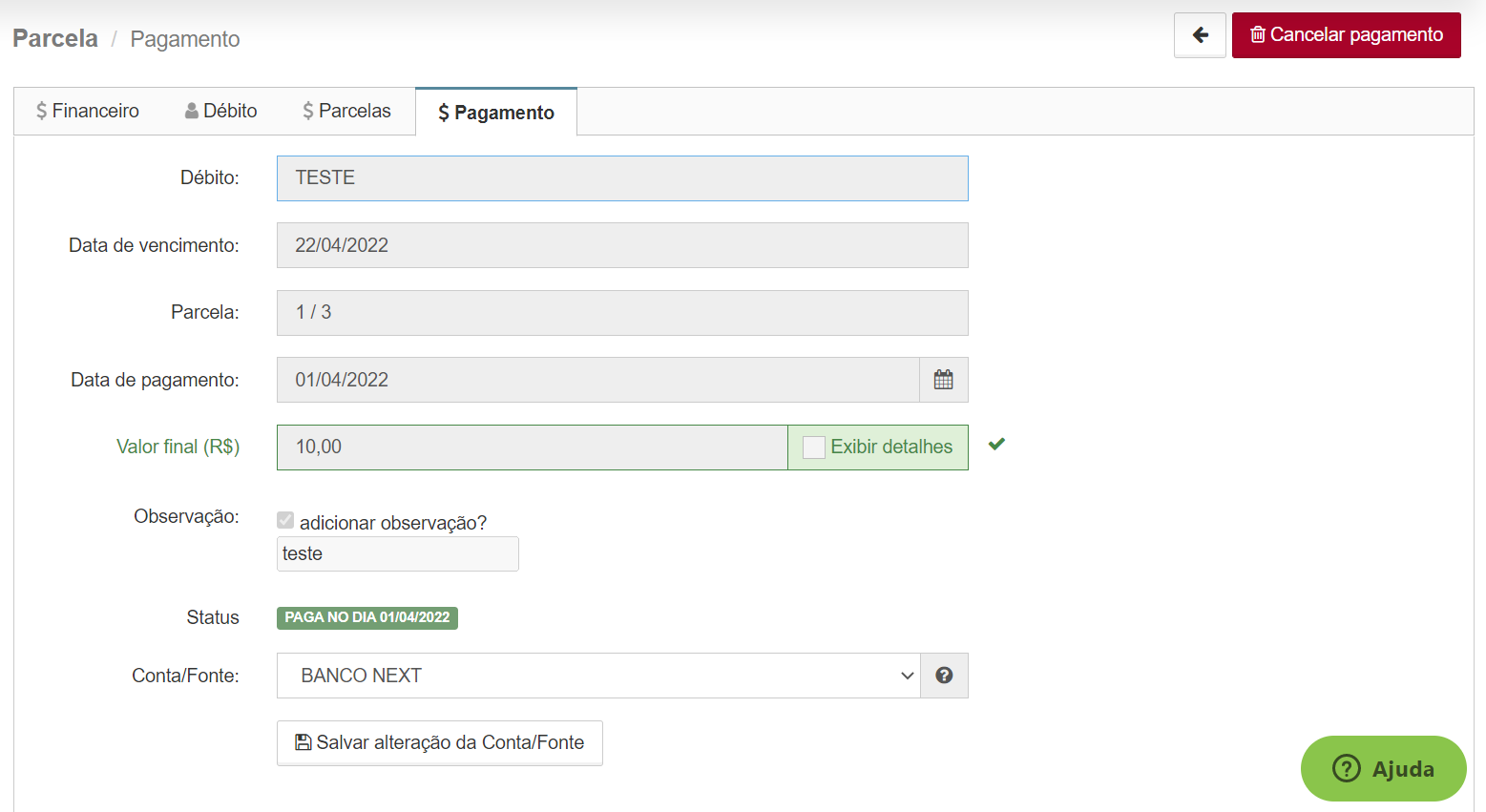Click the Parcela breadcrumb link
The width and height of the screenshot is (1486, 812).
click(x=55, y=38)
